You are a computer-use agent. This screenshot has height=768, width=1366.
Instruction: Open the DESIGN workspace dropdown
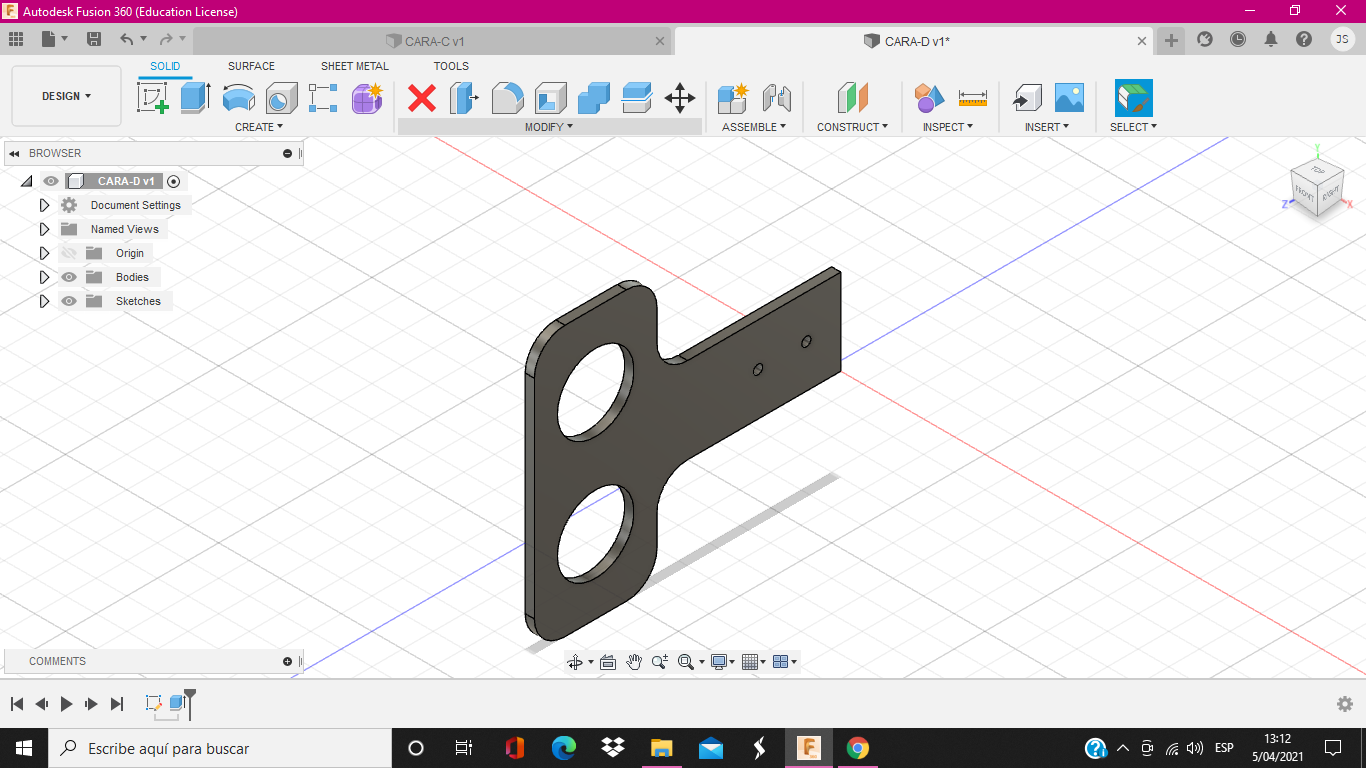(66, 96)
